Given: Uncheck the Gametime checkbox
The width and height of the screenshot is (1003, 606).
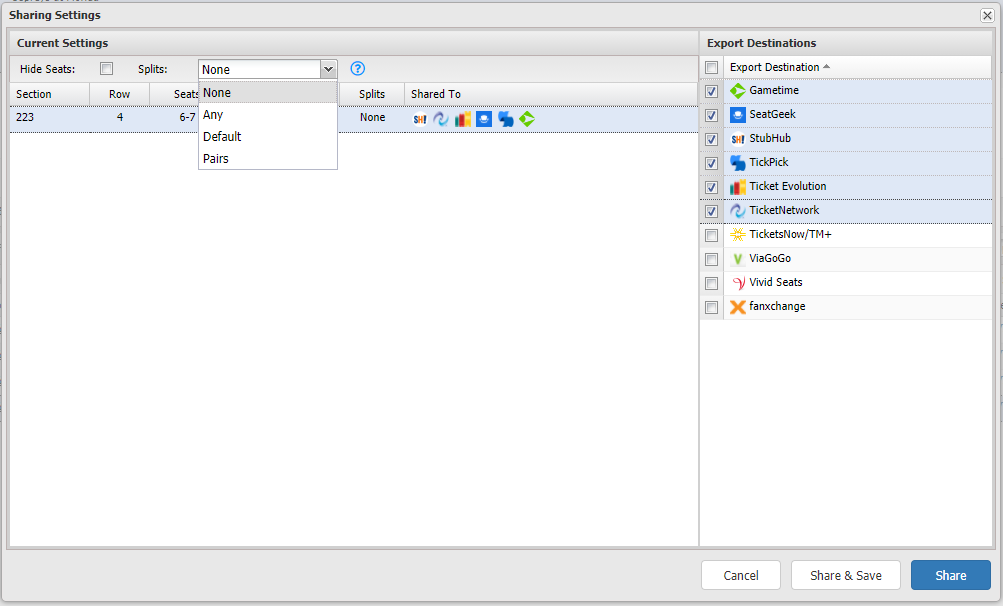Looking at the screenshot, I should click(x=711, y=92).
